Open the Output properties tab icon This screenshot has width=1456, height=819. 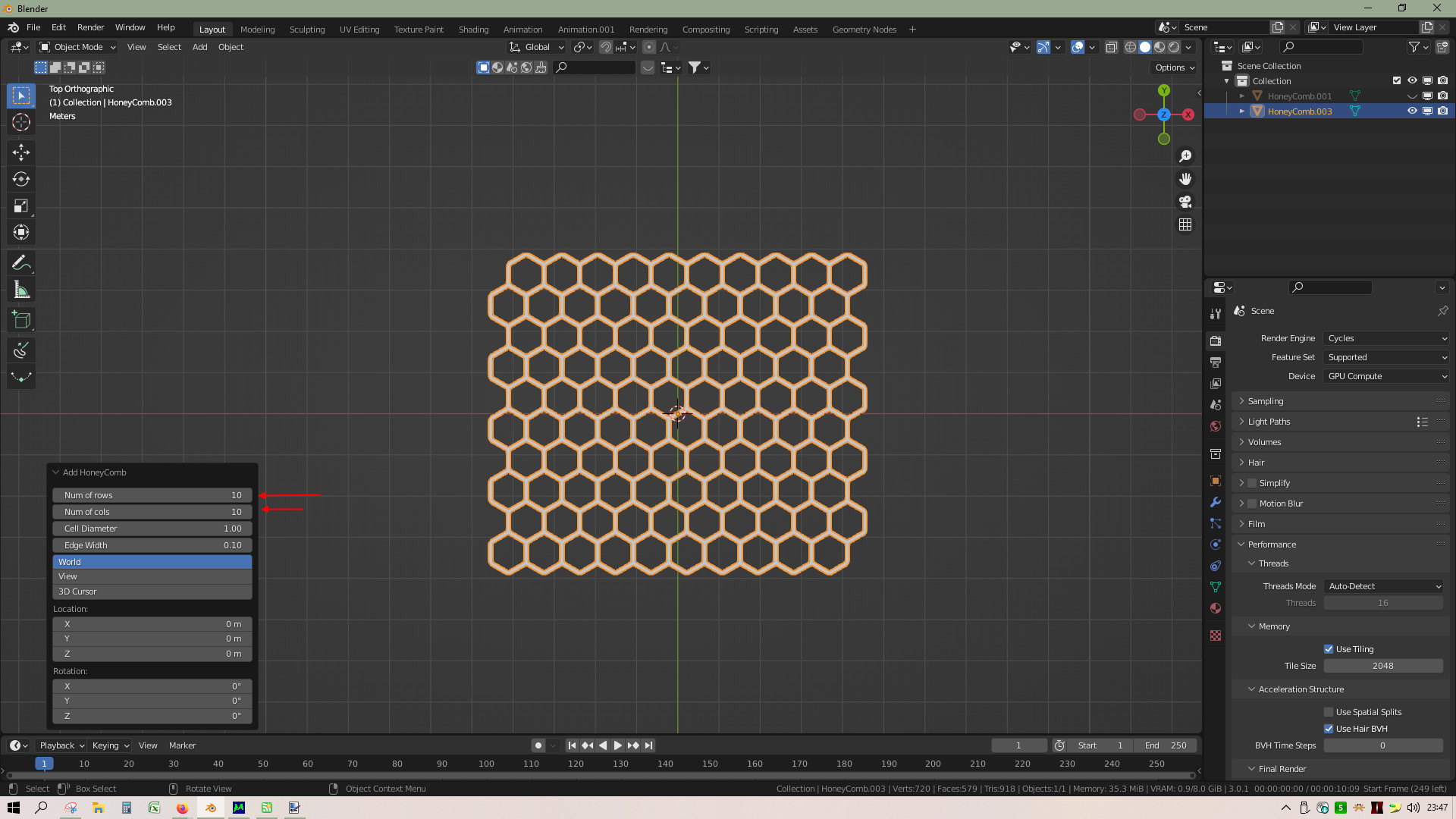click(1216, 362)
